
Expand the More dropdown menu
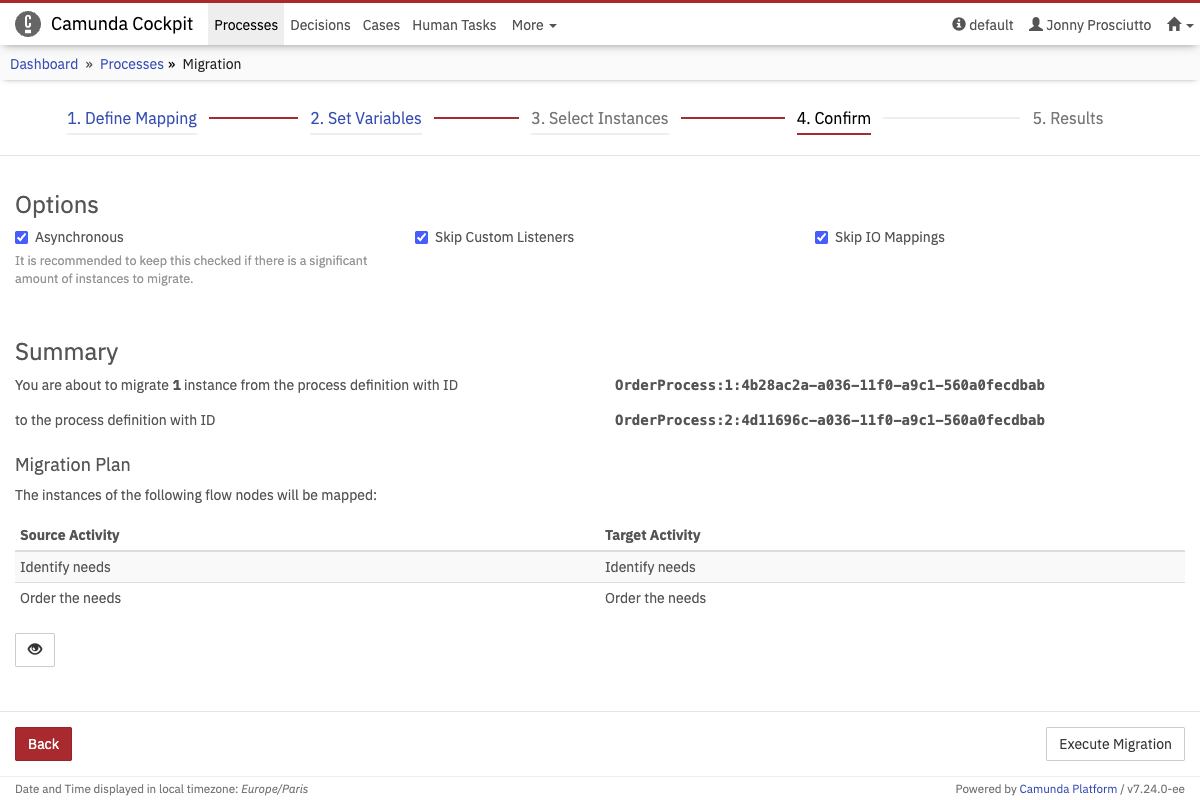tap(533, 25)
